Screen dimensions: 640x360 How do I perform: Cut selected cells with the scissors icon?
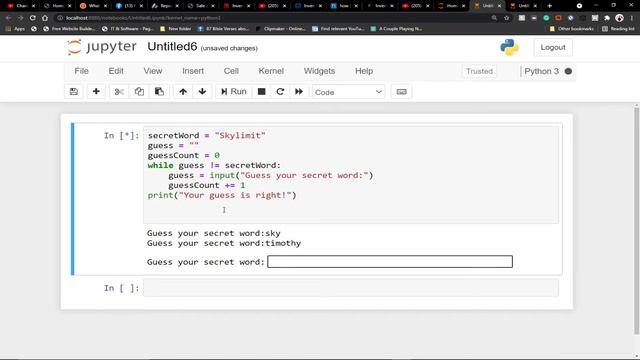tap(119, 92)
